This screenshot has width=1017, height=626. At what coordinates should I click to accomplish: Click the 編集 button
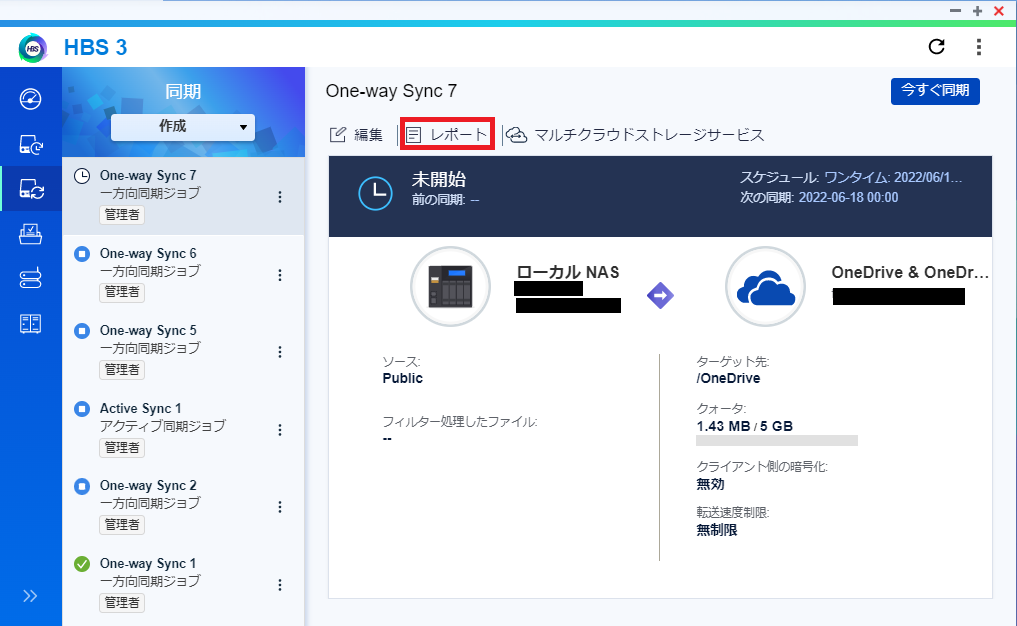coord(357,134)
